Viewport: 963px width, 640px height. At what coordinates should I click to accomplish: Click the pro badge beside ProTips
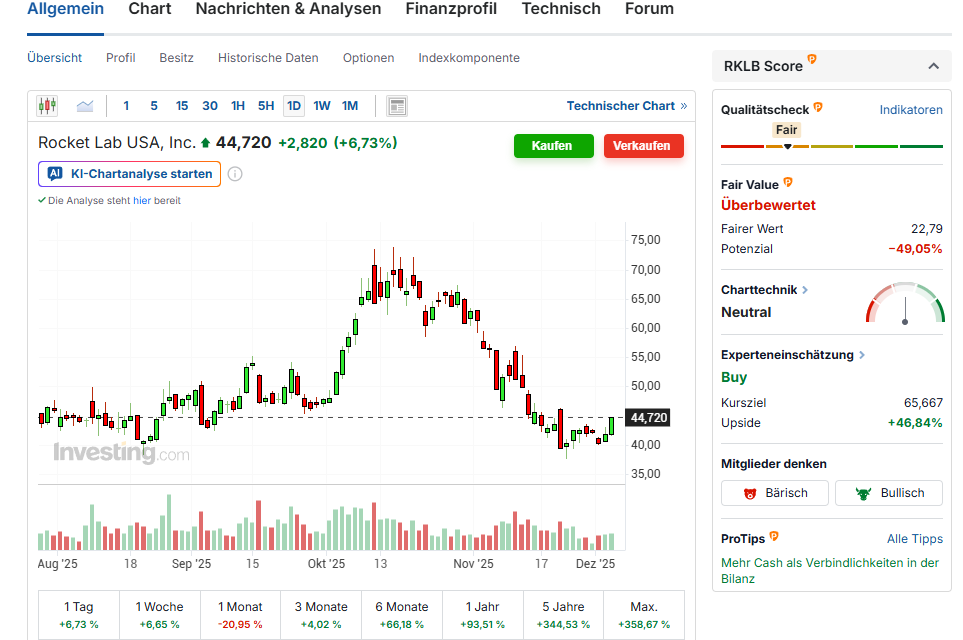(774, 537)
